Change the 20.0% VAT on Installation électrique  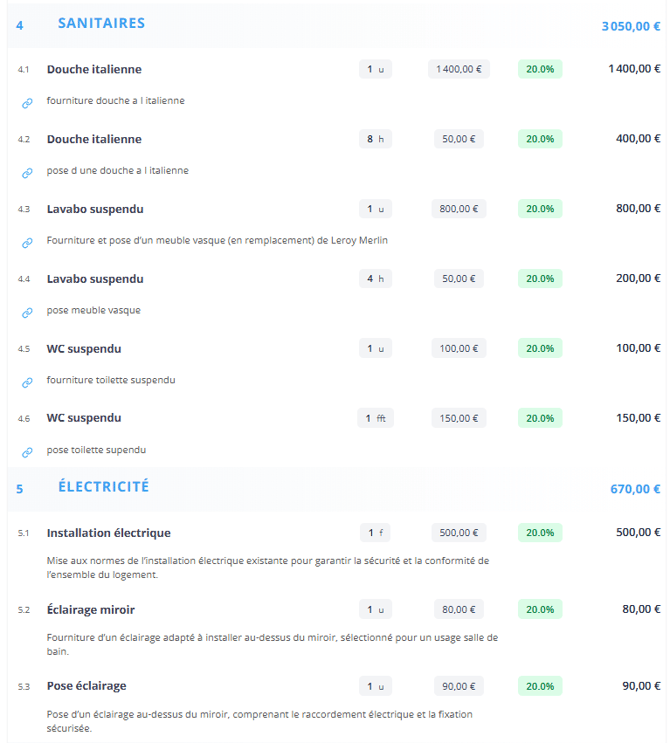click(x=540, y=533)
